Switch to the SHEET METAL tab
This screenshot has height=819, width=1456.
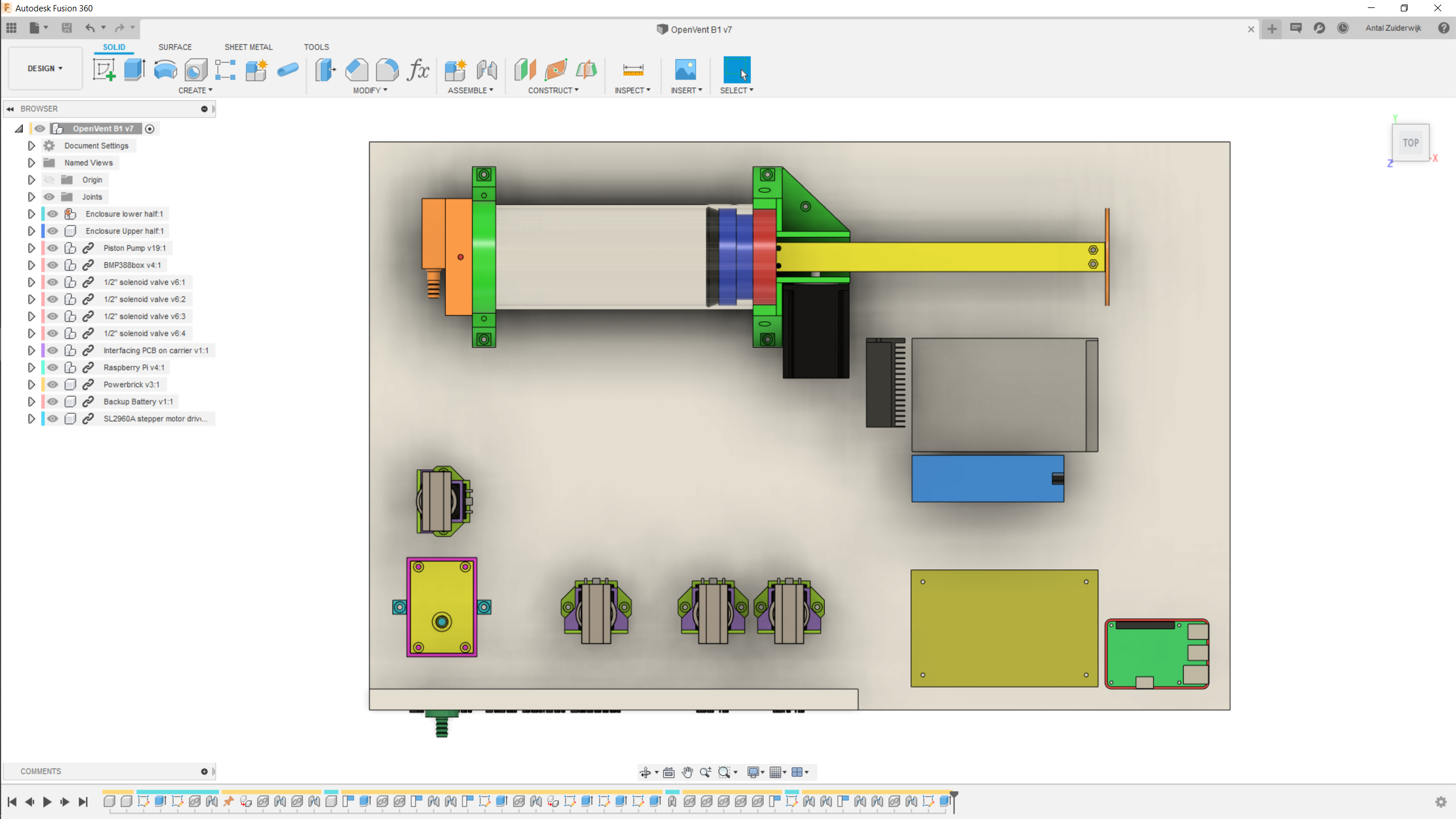coord(249,47)
